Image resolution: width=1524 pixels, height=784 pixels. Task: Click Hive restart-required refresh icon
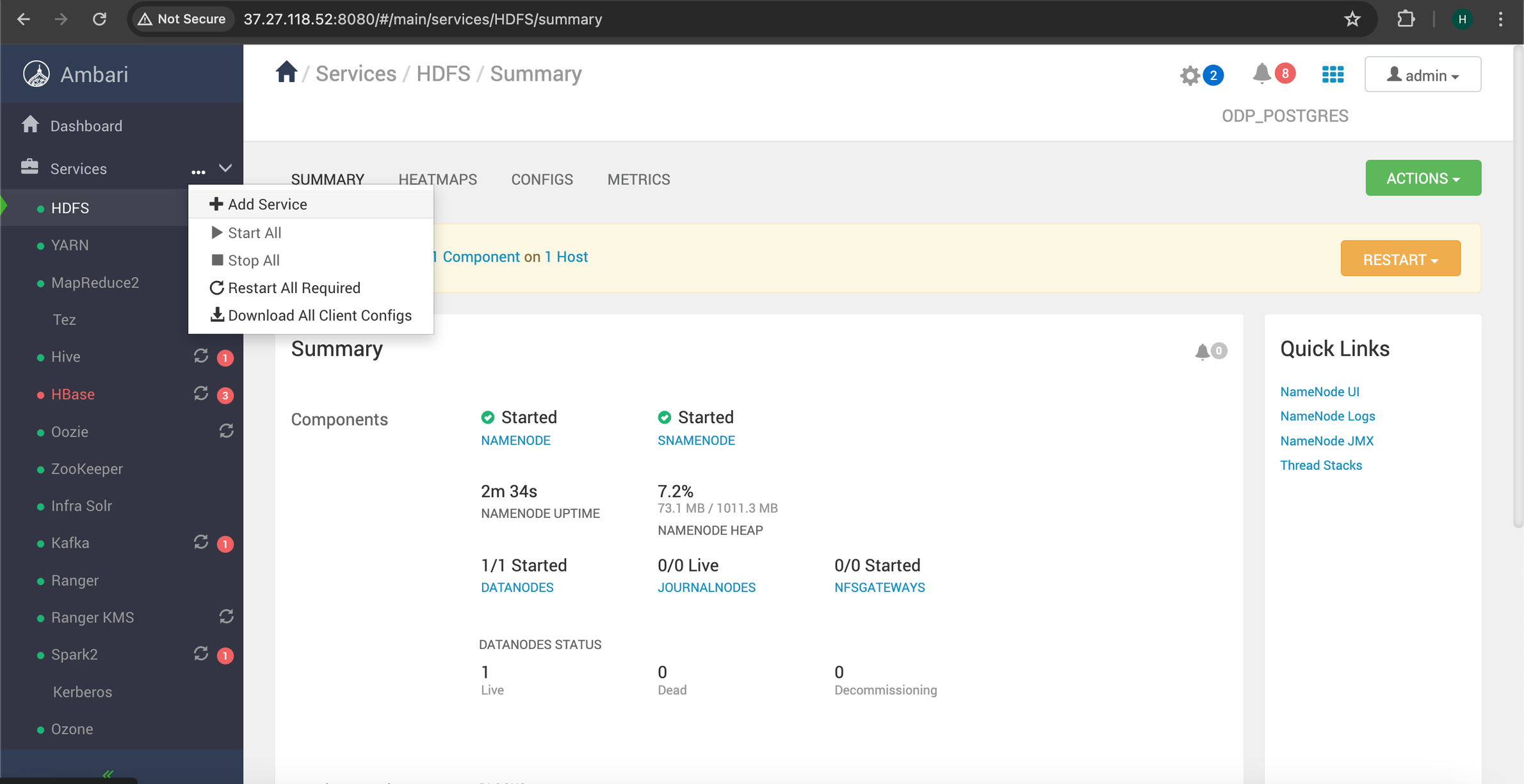[x=201, y=356]
